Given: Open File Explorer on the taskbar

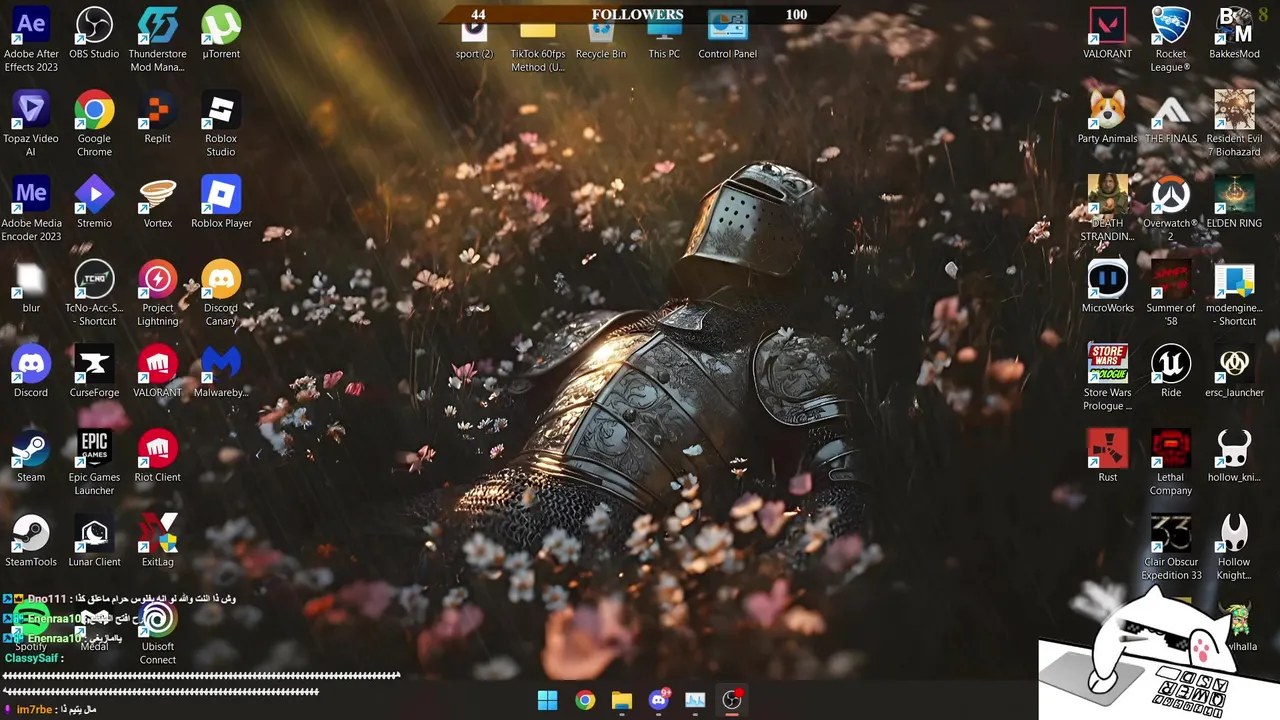Looking at the screenshot, I should 622,700.
